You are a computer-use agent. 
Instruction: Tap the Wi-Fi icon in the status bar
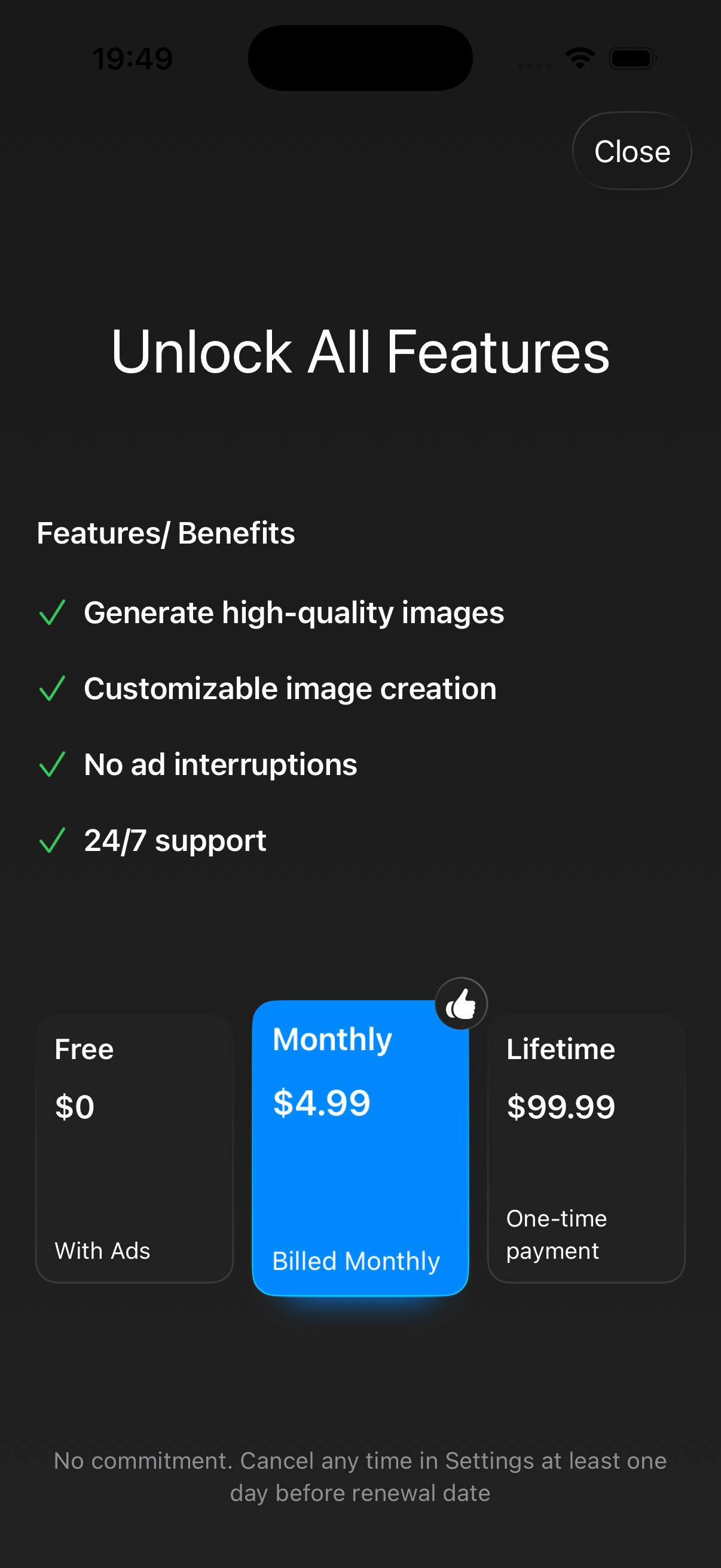click(x=579, y=58)
